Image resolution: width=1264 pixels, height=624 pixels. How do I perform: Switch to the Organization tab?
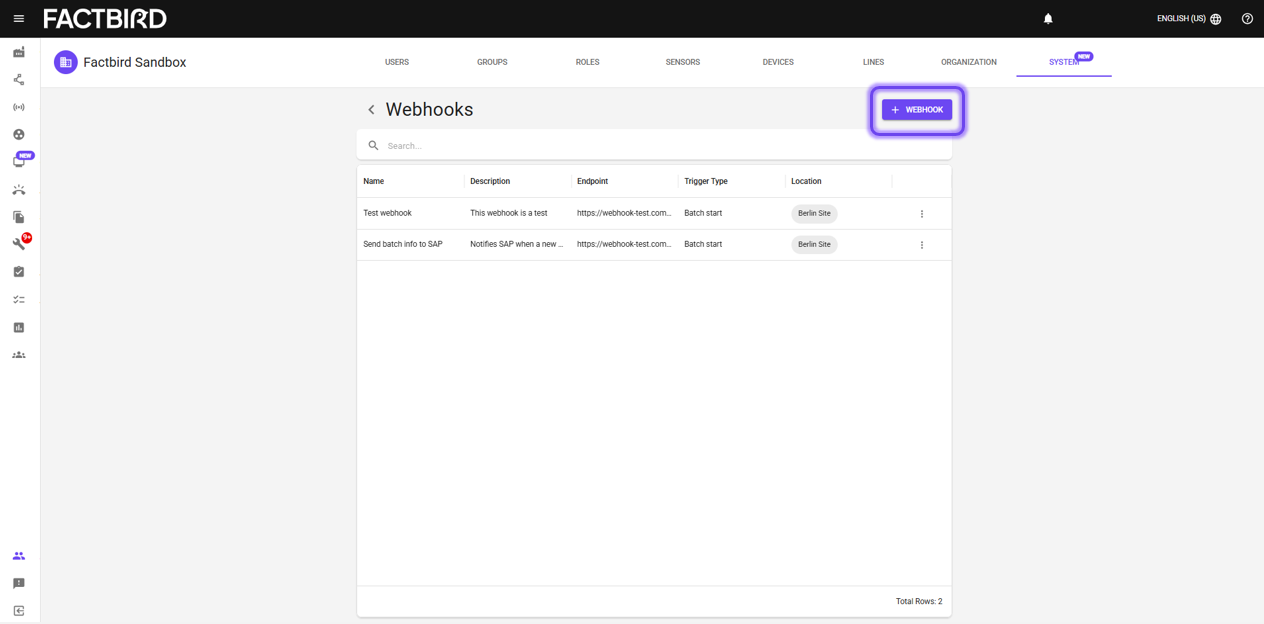pyautogui.click(x=969, y=62)
